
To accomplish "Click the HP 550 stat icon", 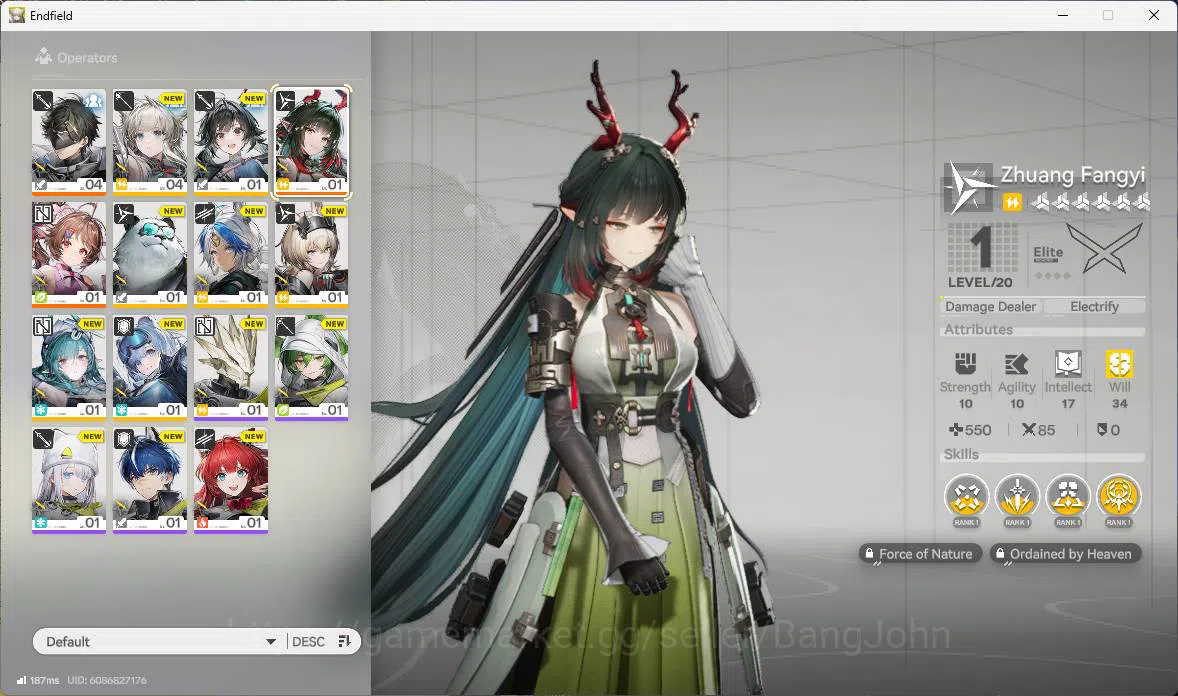I will [x=956, y=430].
